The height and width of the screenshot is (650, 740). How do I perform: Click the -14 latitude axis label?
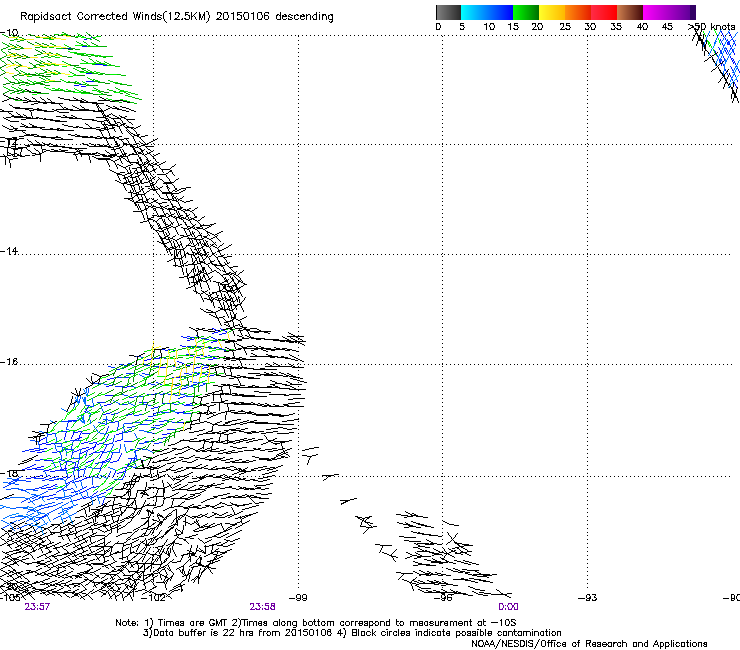tap(9, 251)
